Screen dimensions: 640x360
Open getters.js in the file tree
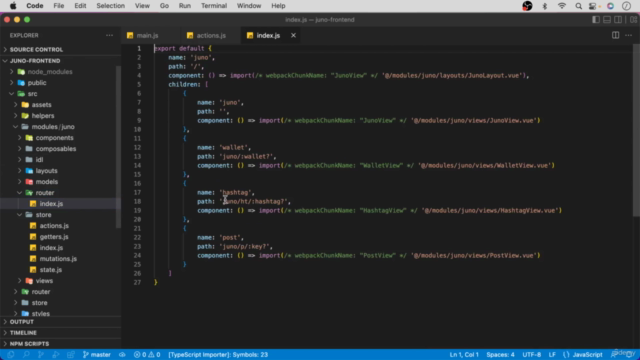(54, 237)
